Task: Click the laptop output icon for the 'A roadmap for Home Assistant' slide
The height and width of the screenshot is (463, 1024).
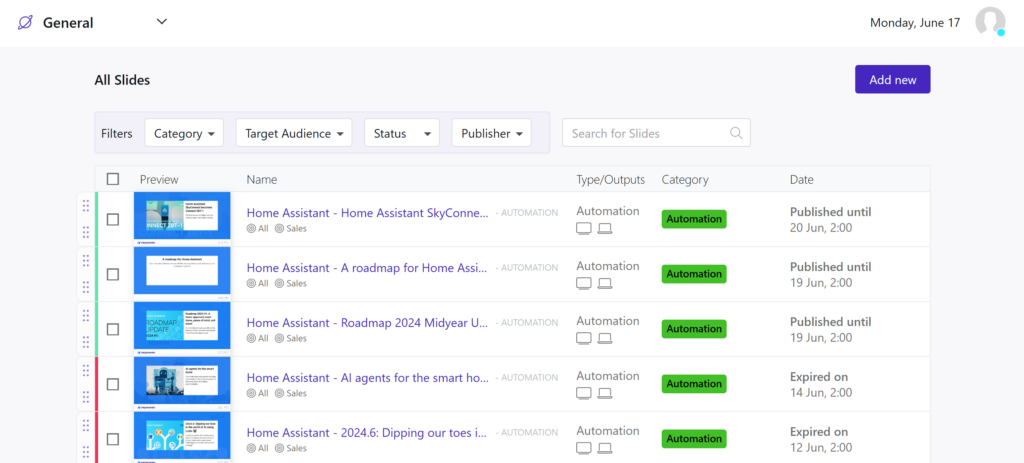Action: click(605, 283)
